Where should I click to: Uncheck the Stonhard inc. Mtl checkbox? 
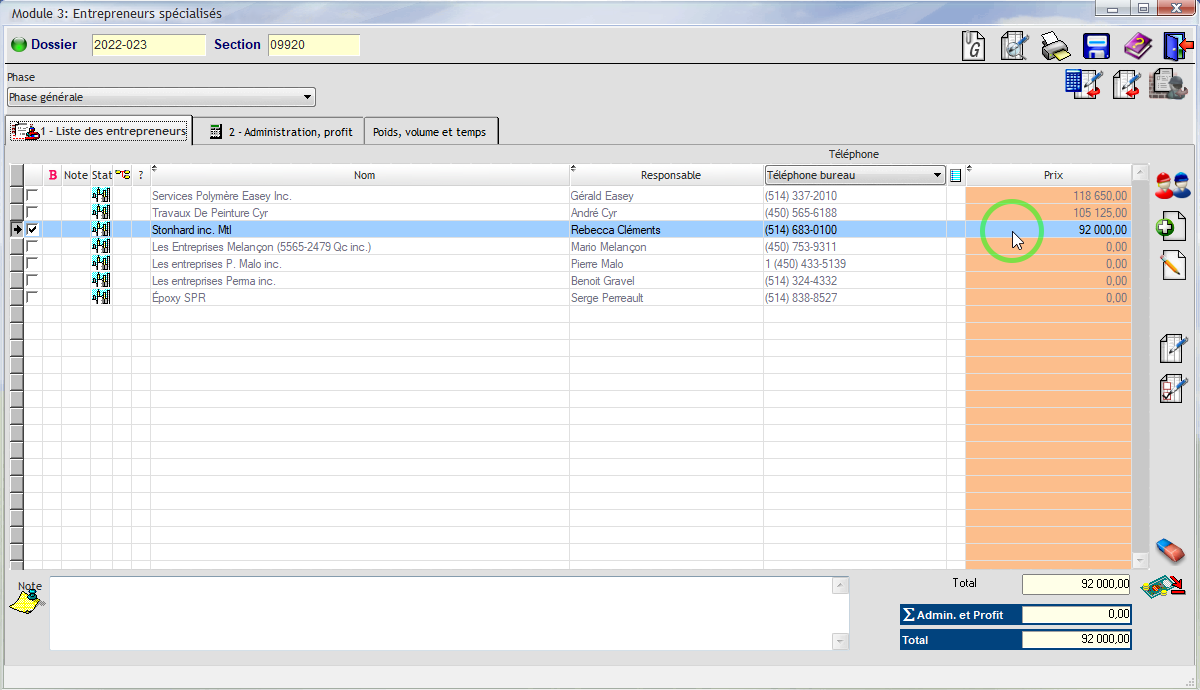(33, 230)
